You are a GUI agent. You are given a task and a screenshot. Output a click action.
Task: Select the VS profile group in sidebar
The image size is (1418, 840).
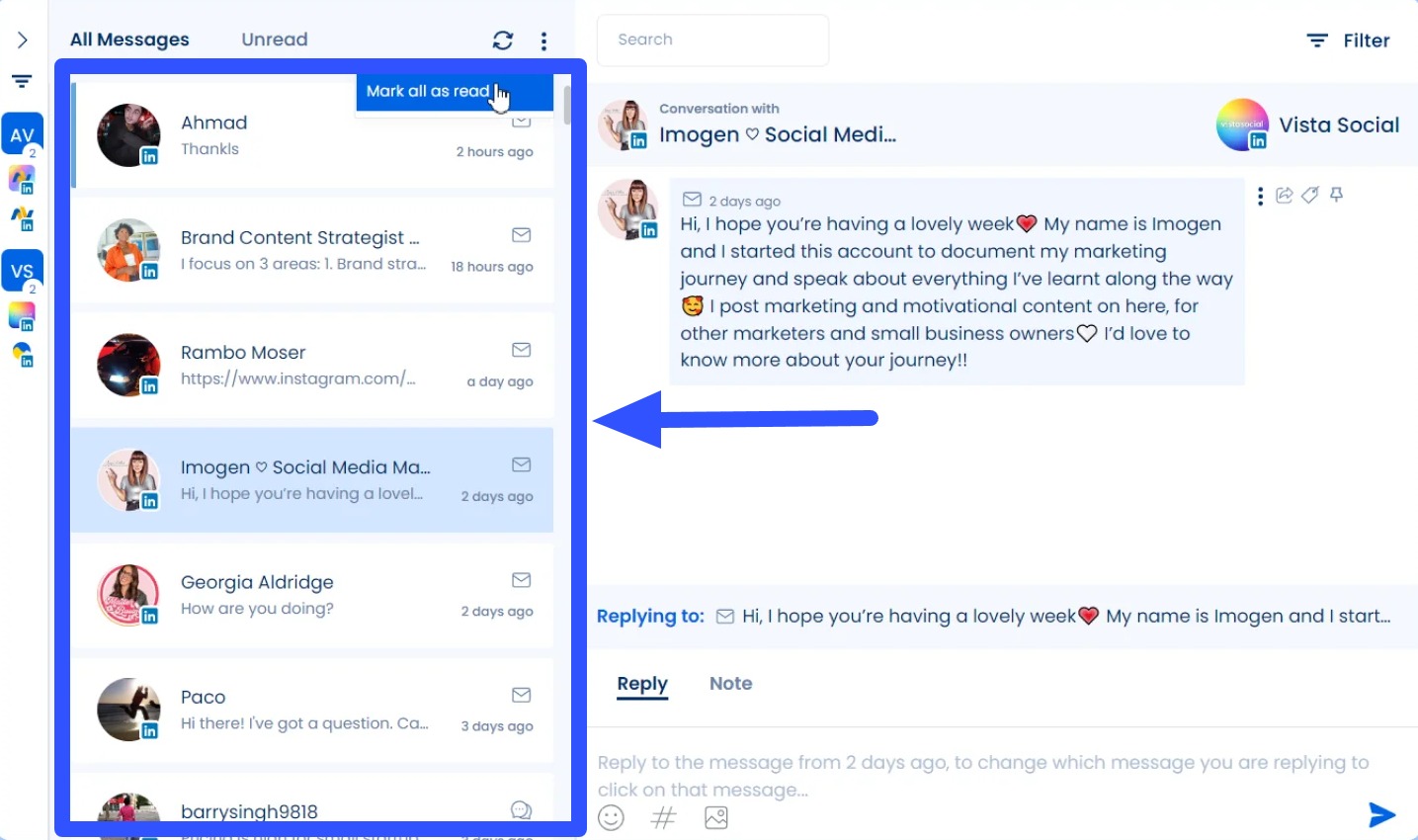point(22,270)
